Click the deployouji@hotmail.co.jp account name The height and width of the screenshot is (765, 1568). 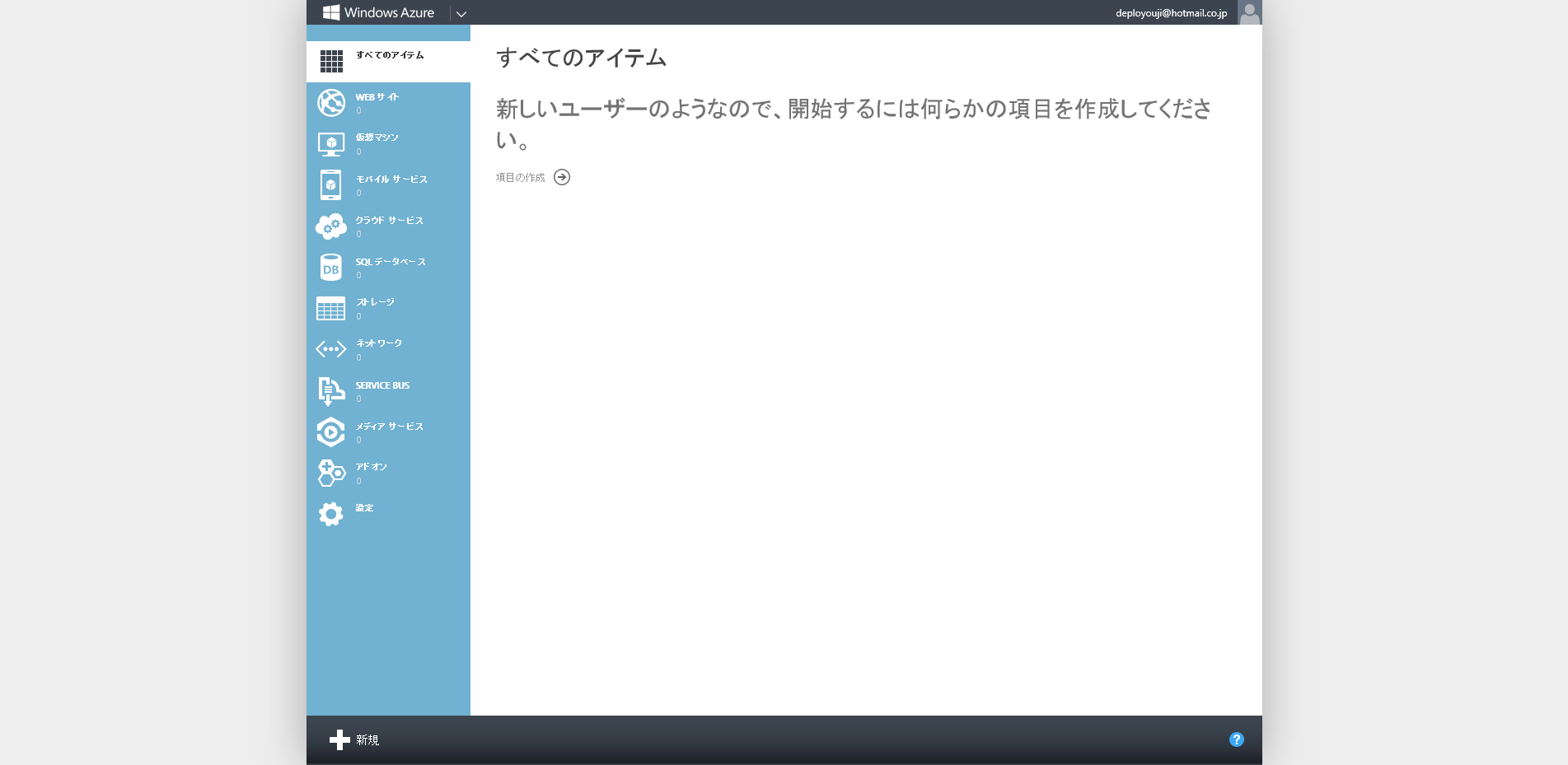point(1171,13)
